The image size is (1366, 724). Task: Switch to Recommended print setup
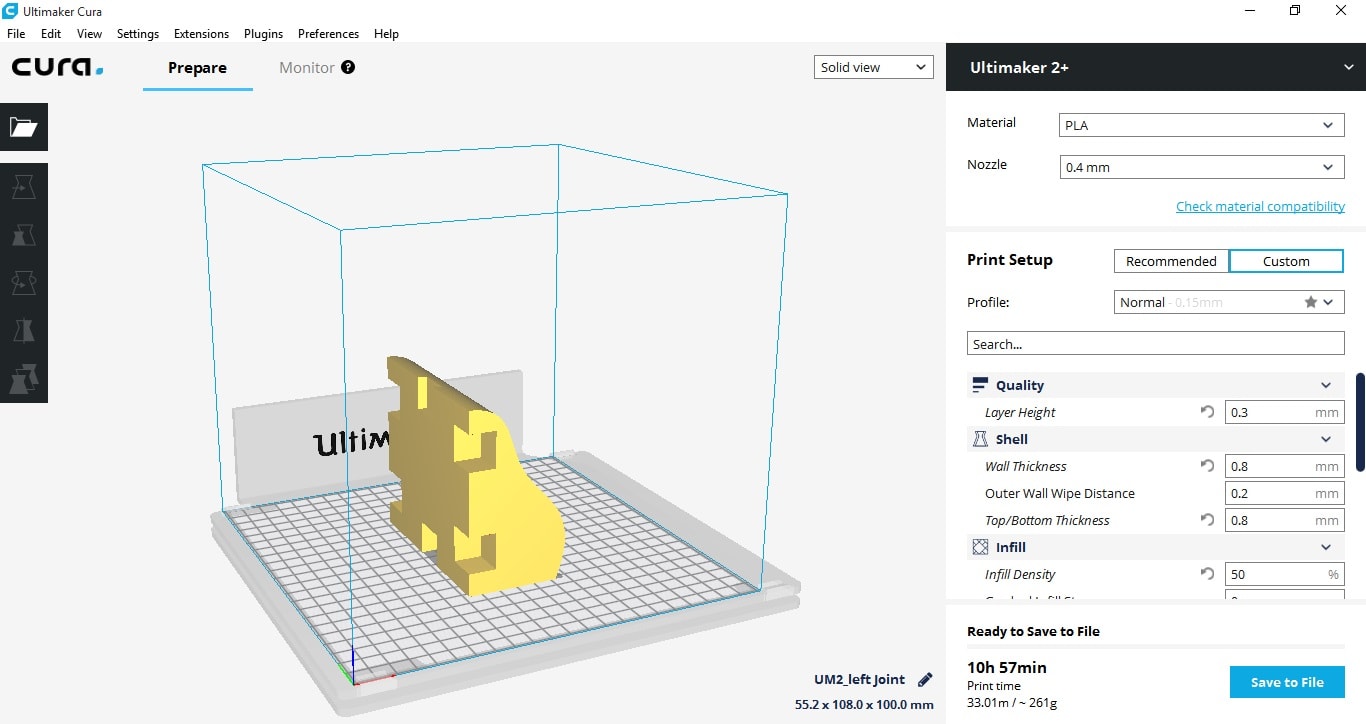click(x=1171, y=261)
